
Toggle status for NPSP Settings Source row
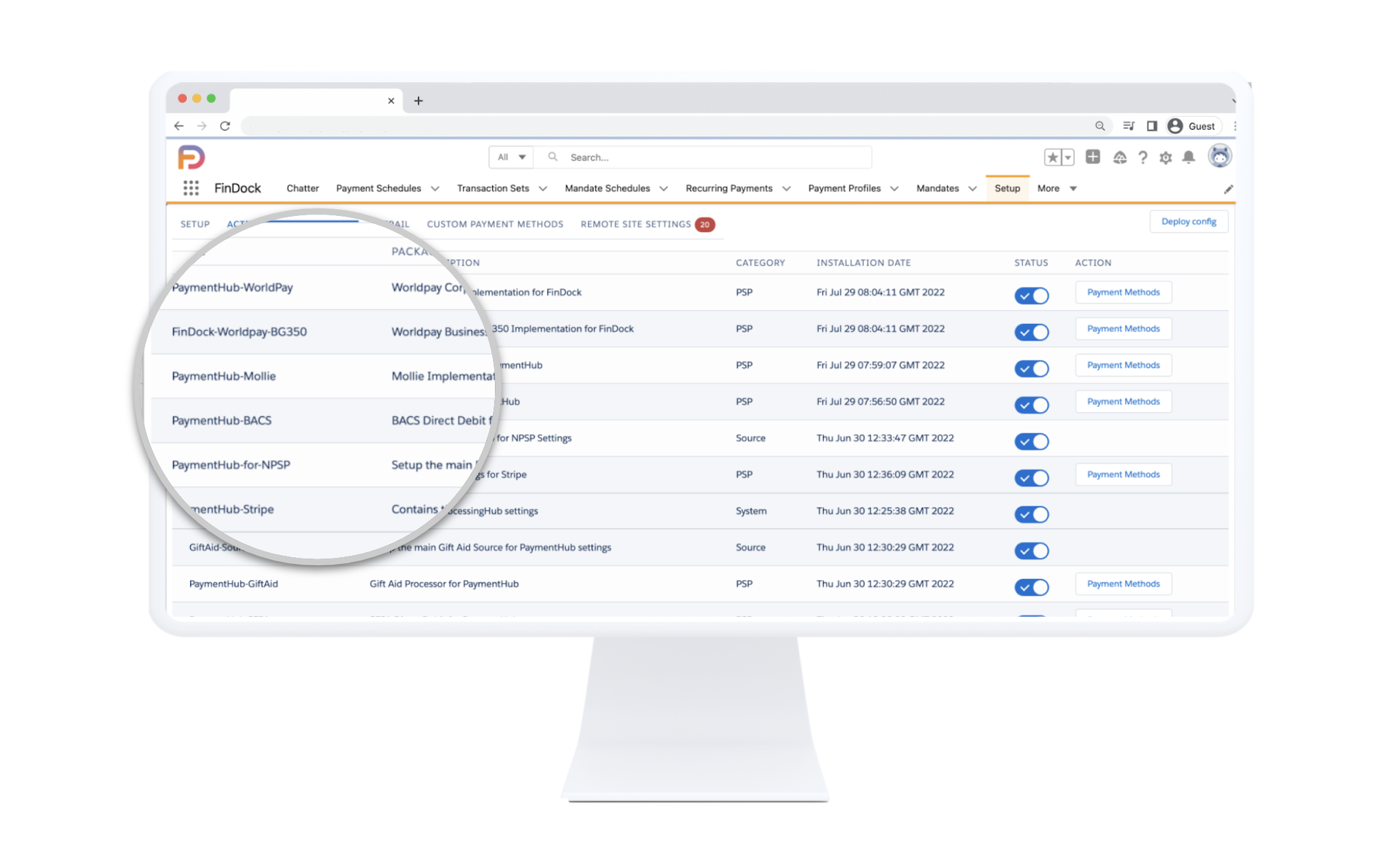(x=1032, y=441)
